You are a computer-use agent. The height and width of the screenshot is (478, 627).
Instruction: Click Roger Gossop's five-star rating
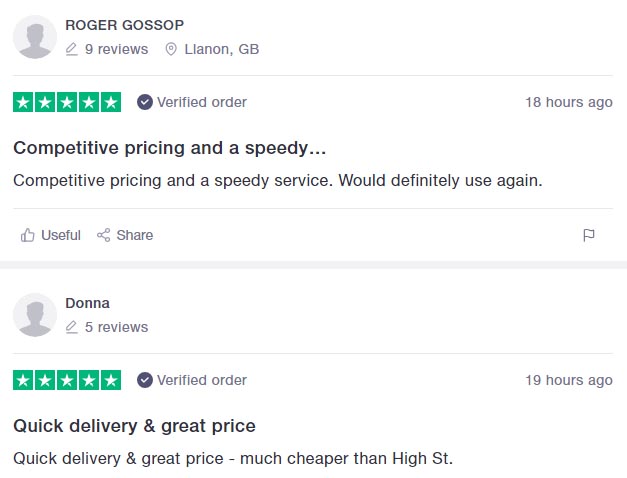pyautogui.click(x=67, y=102)
